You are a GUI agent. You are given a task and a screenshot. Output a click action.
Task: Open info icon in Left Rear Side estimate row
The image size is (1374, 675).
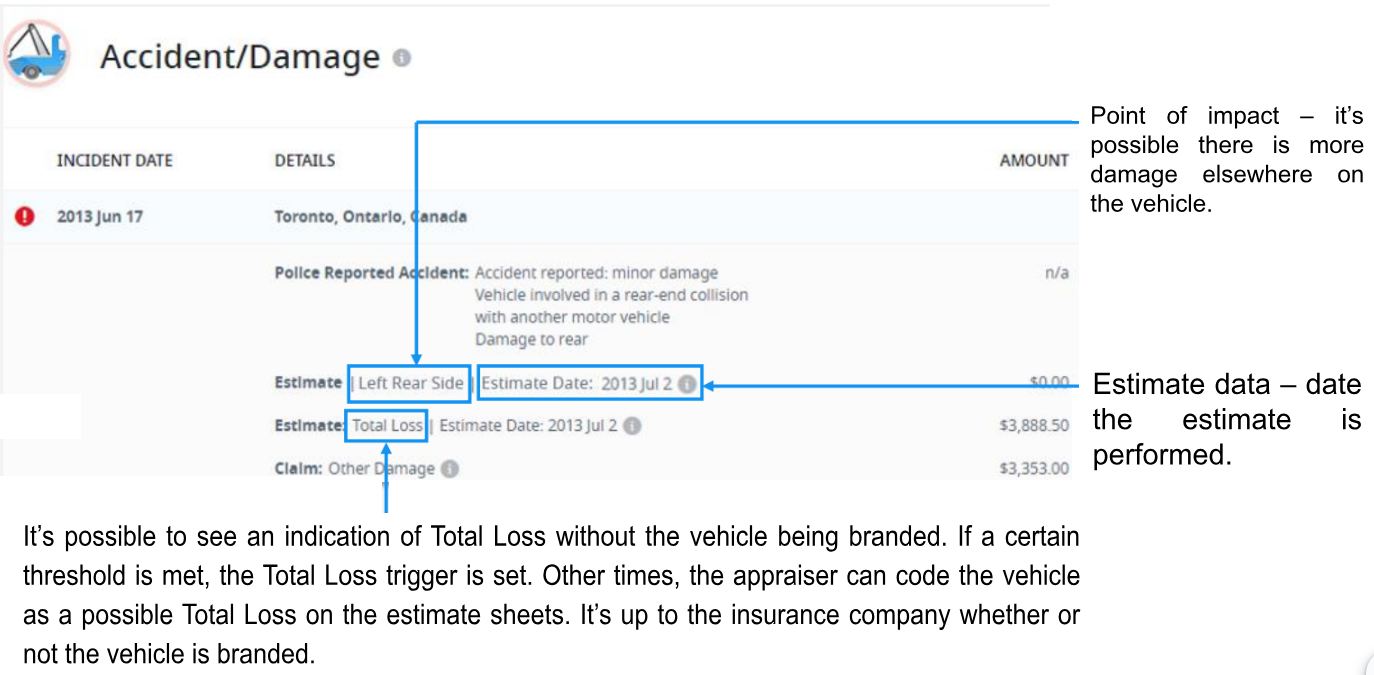687,383
